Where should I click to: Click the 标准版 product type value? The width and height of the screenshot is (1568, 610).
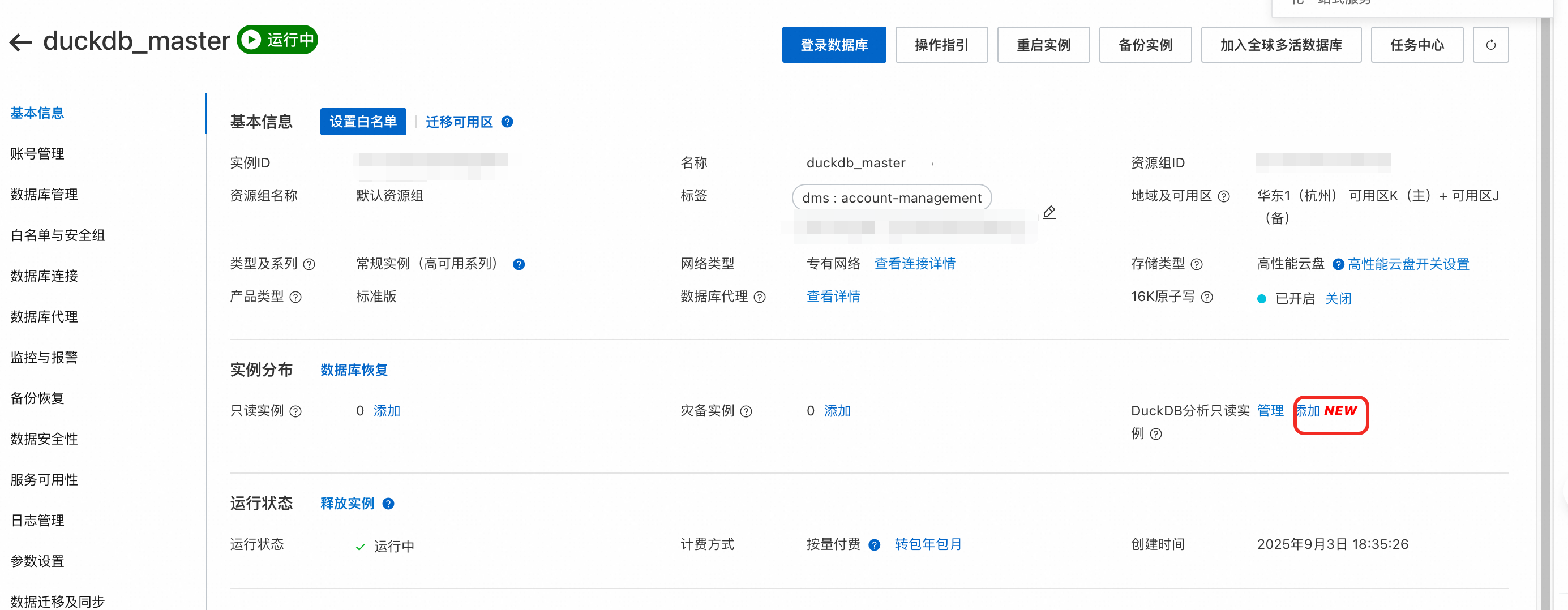click(376, 296)
